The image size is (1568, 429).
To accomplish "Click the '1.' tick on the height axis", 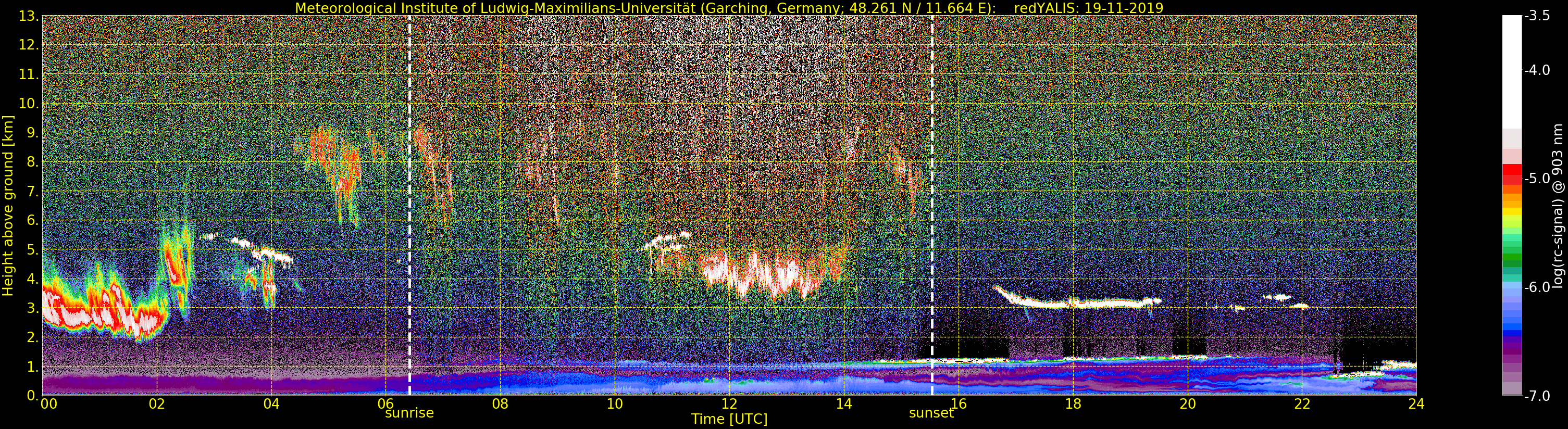I will point(32,367).
